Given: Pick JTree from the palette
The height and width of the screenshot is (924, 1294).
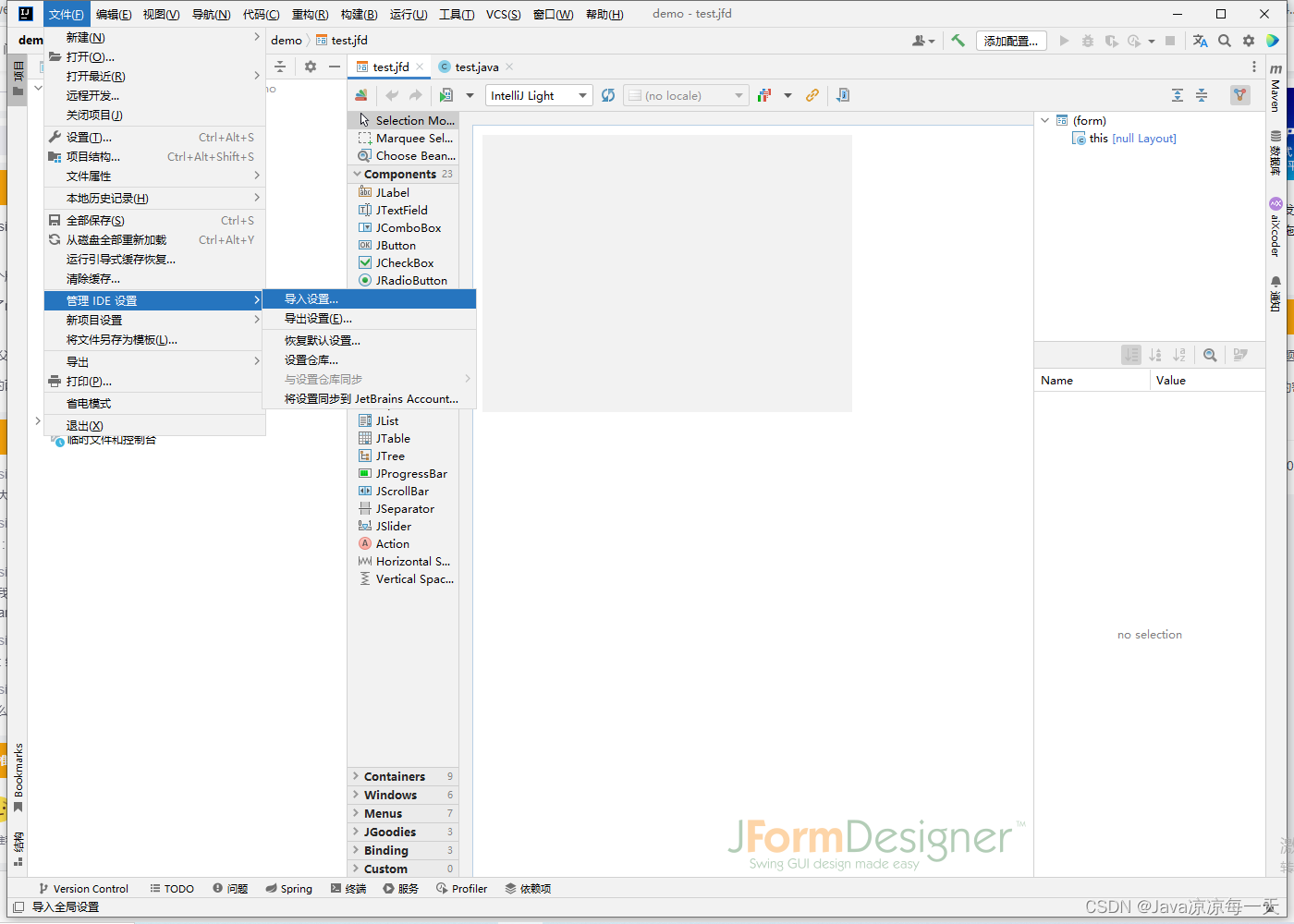Looking at the screenshot, I should [x=404, y=456].
